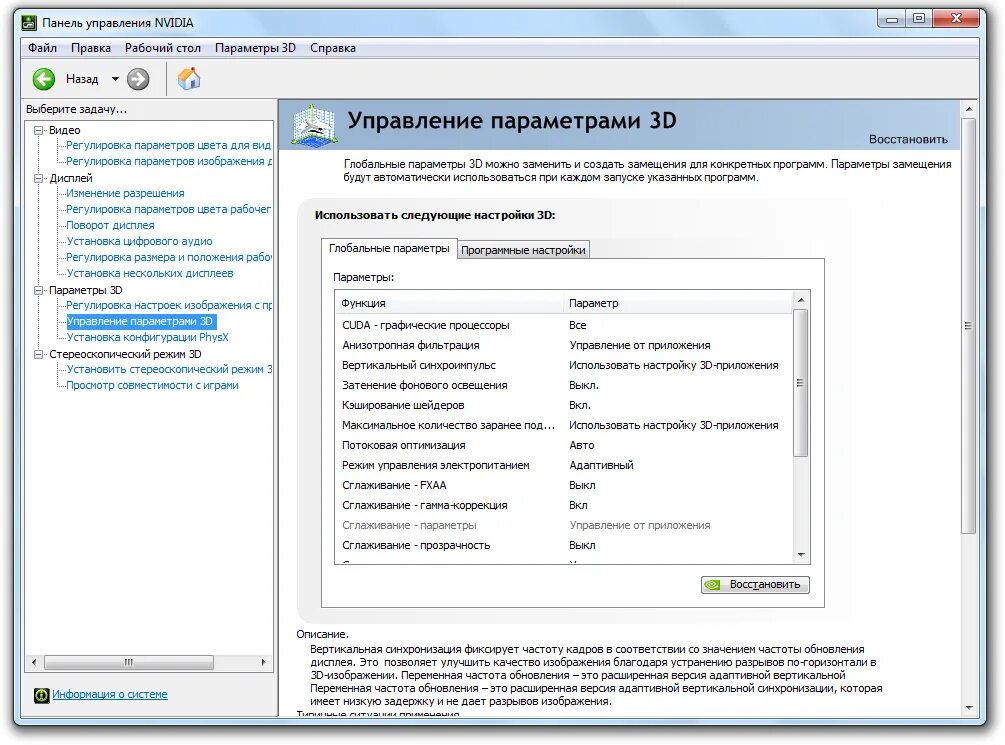Click the Восстановить link in the header
This screenshot has height=745, width=1005.
[908, 139]
